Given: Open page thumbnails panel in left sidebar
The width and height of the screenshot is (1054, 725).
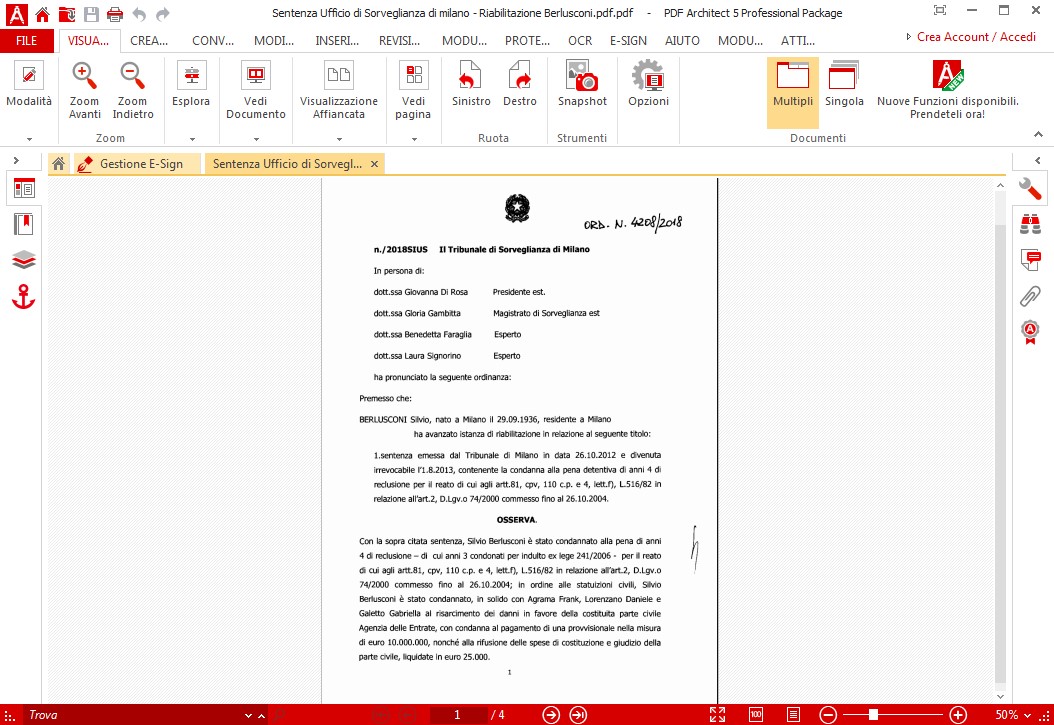Looking at the screenshot, I should pos(24,189).
